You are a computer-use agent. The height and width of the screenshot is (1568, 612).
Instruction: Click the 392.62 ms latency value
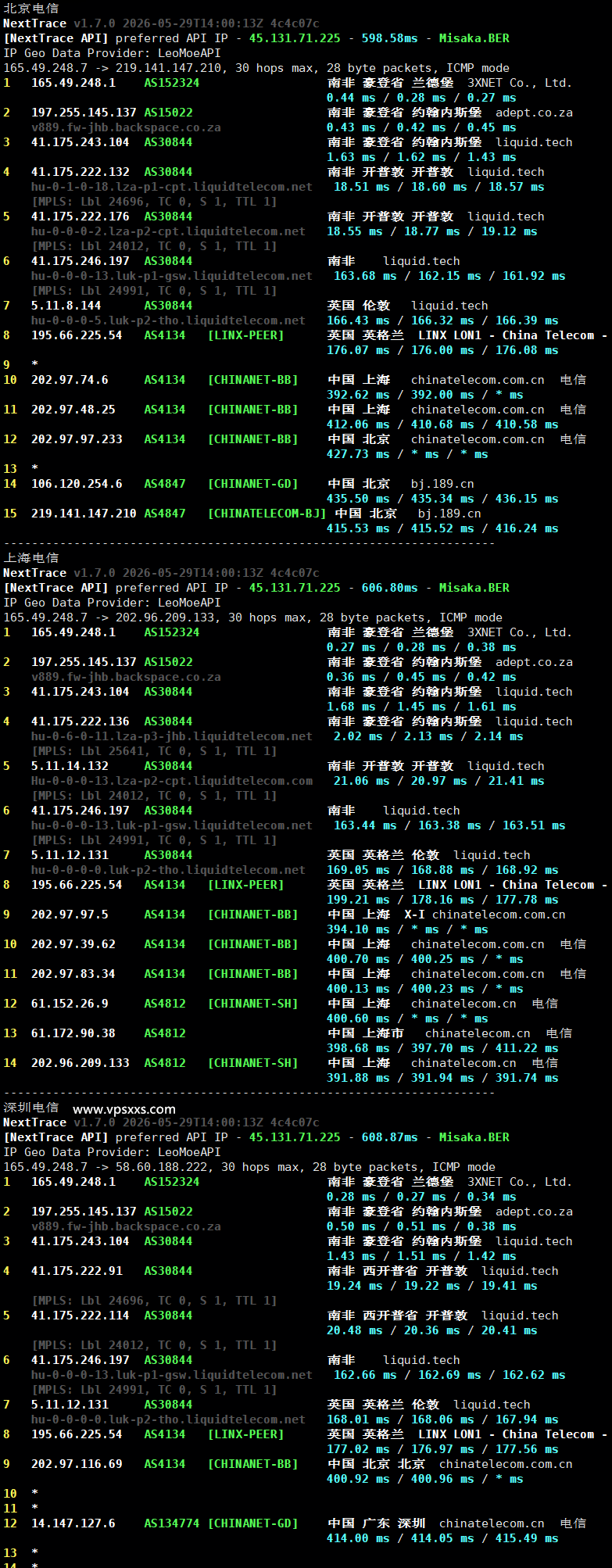(x=358, y=395)
